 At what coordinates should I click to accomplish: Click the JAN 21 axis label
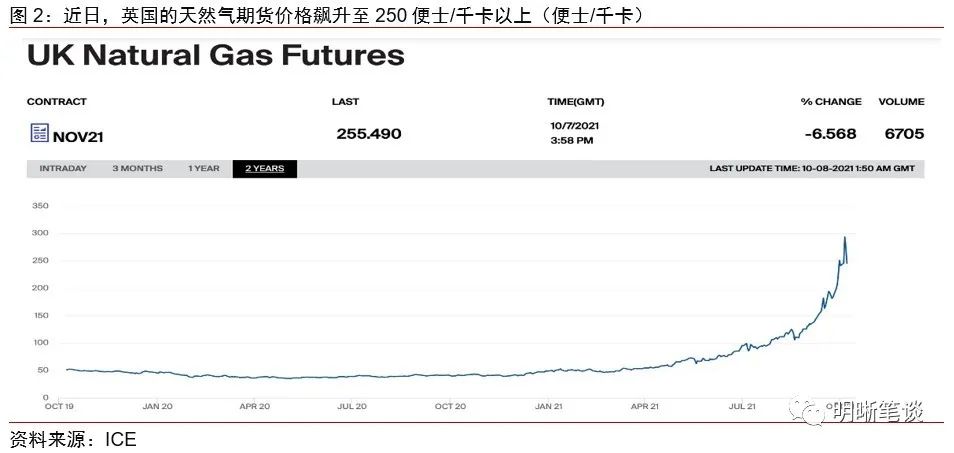(x=548, y=406)
